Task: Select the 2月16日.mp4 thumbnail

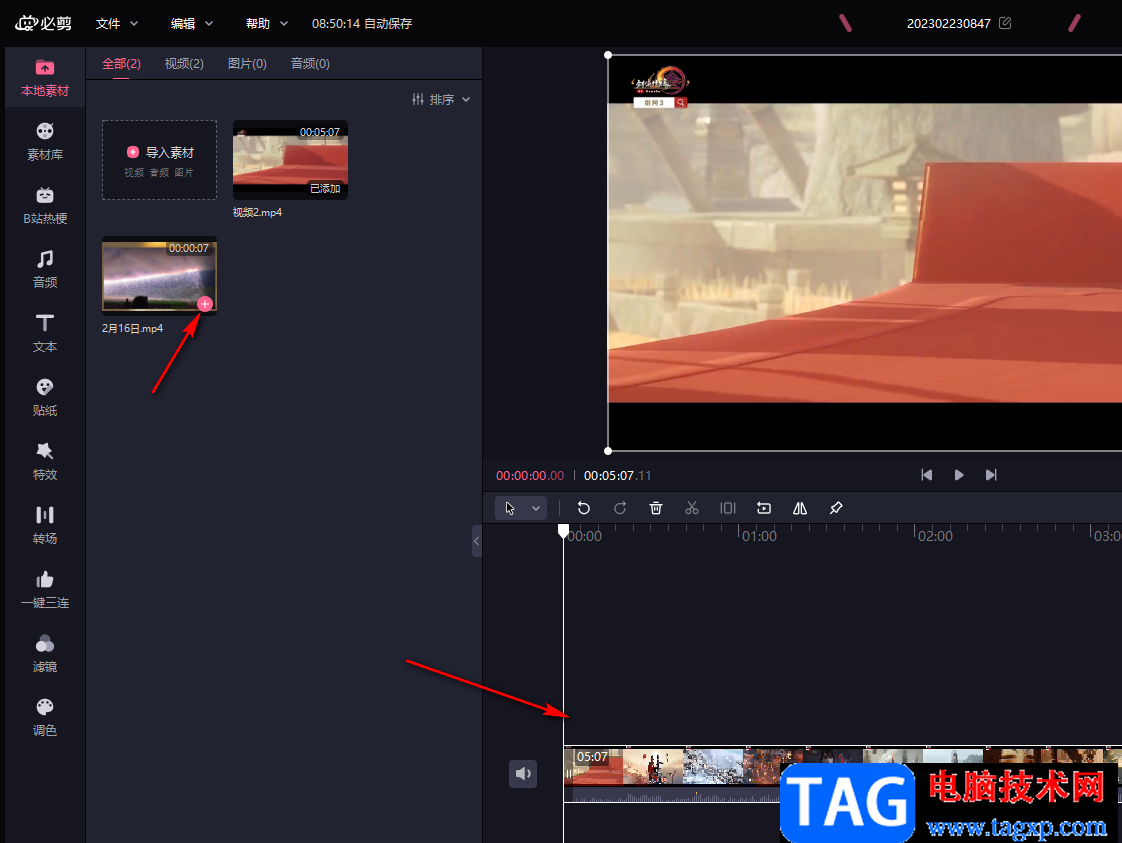Action: [160, 276]
